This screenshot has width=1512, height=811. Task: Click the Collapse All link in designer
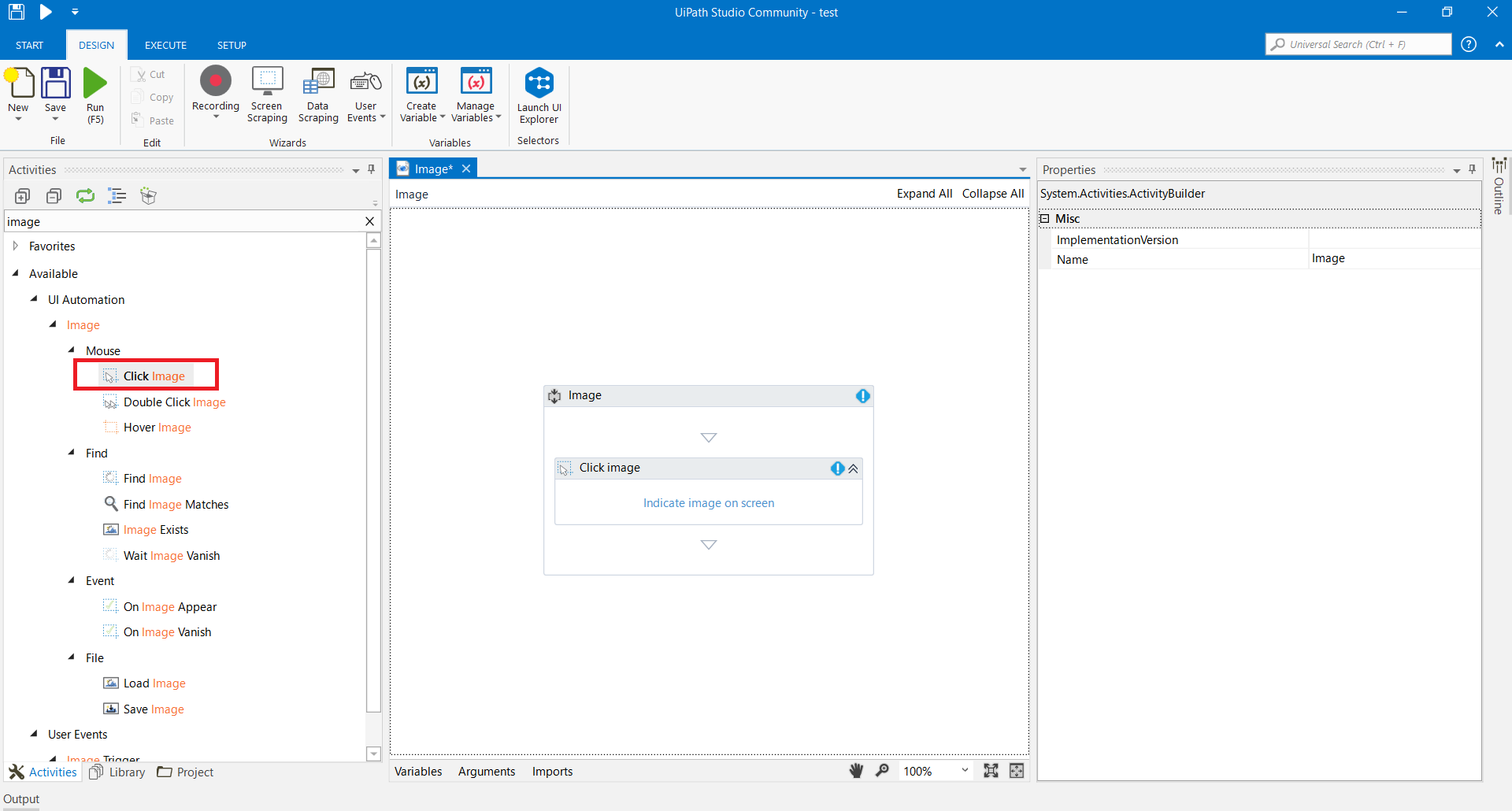coord(992,194)
